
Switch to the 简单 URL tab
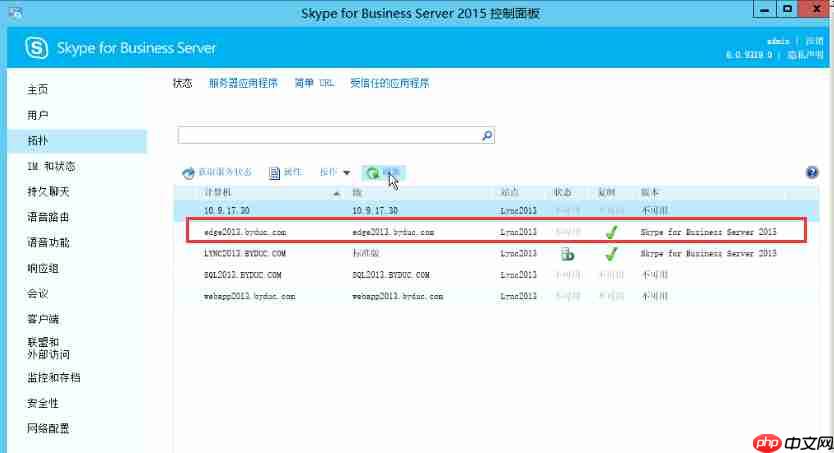tap(314, 83)
